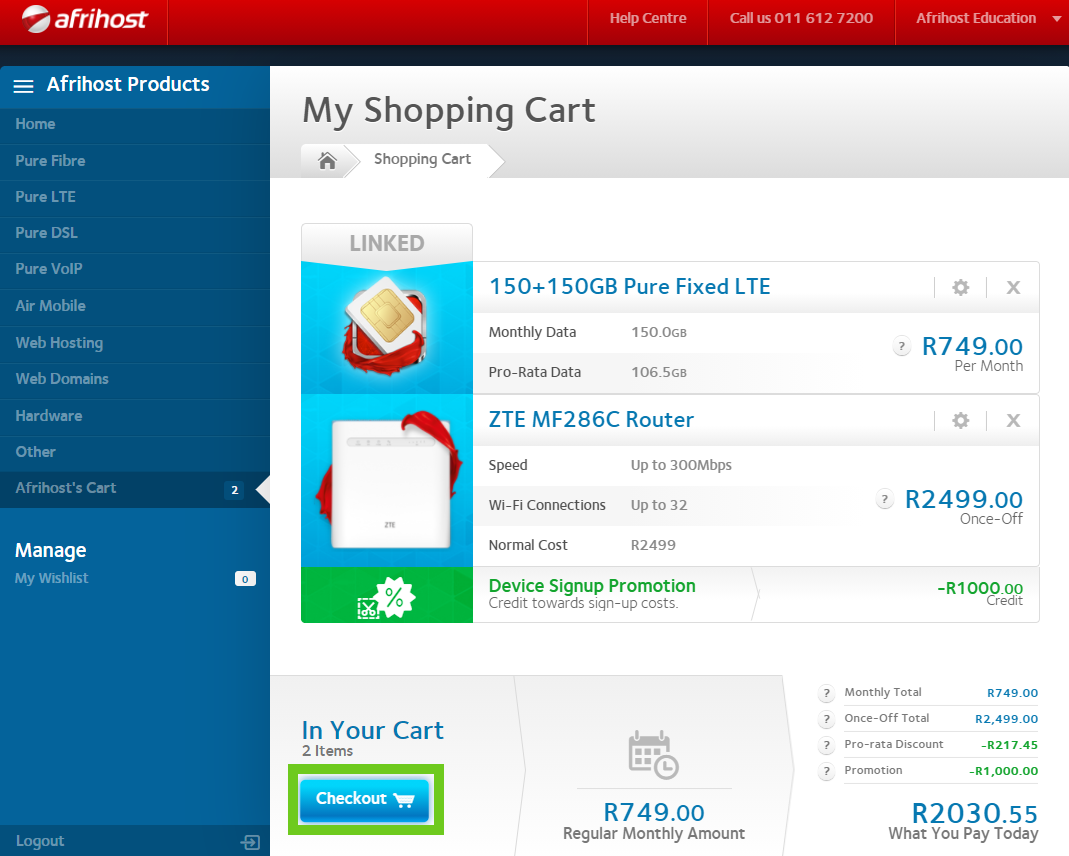This screenshot has height=856, width=1069.
Task: Click the Afrihost logo in the header
Action: 84,19
